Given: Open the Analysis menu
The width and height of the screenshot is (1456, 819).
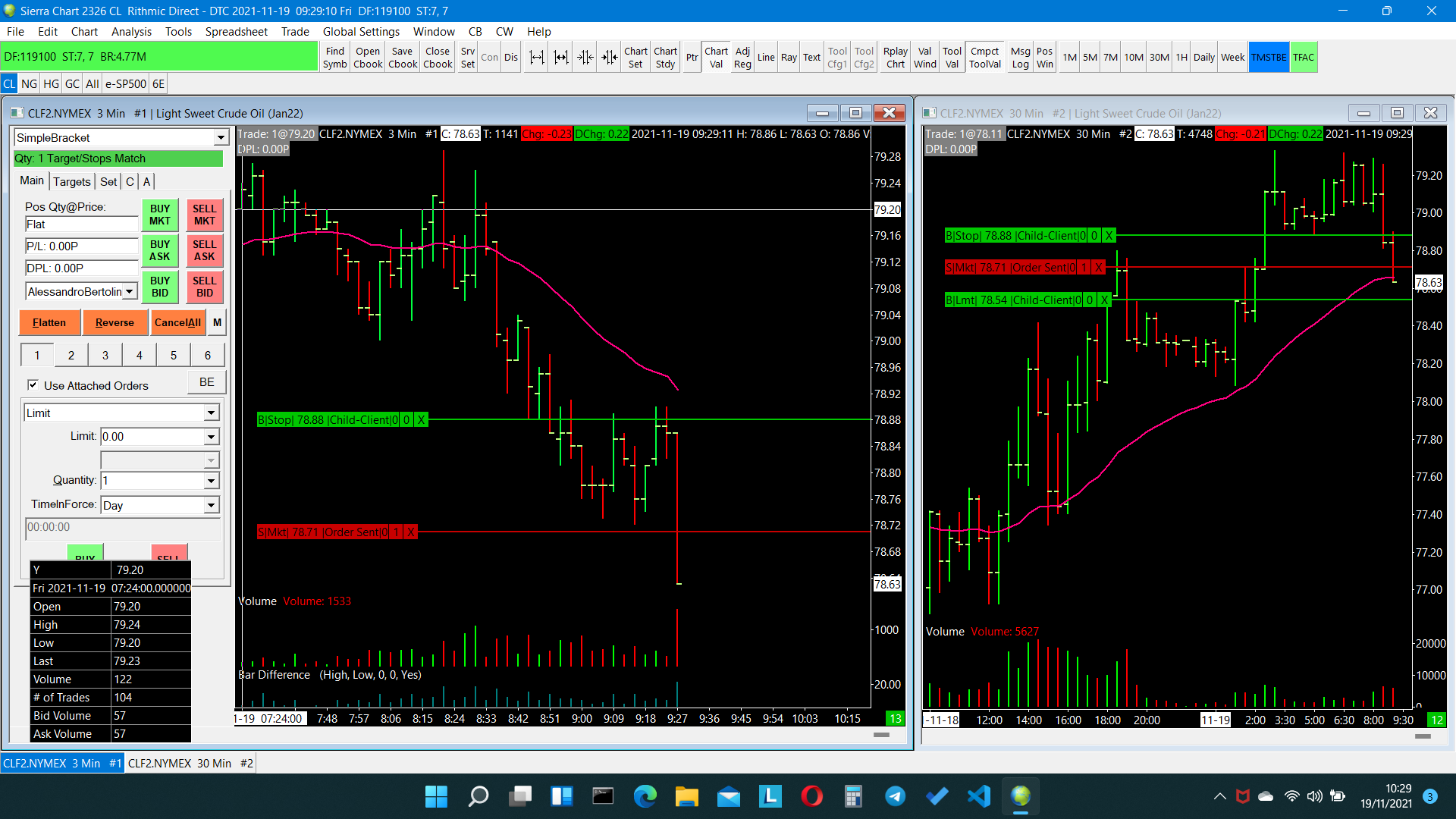Looking at the screenshot, I should pos(131,32).
